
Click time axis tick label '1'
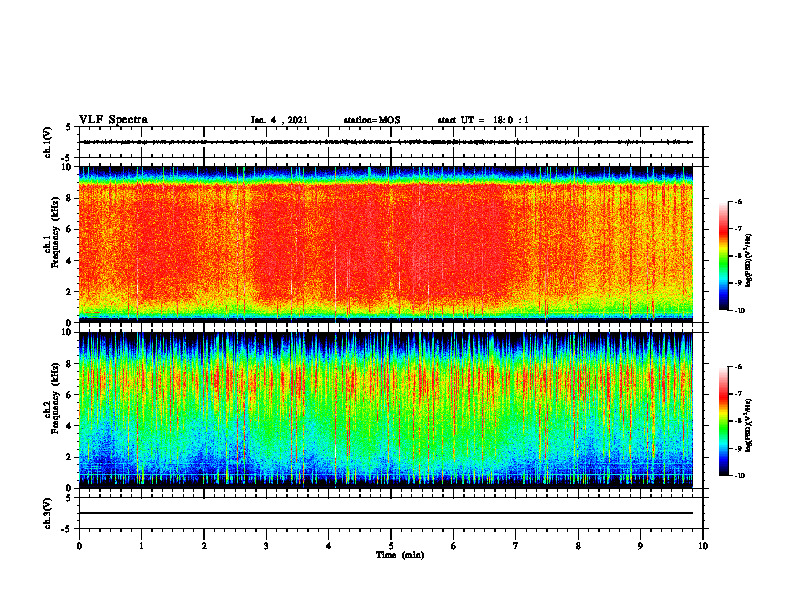click(141, 546)
